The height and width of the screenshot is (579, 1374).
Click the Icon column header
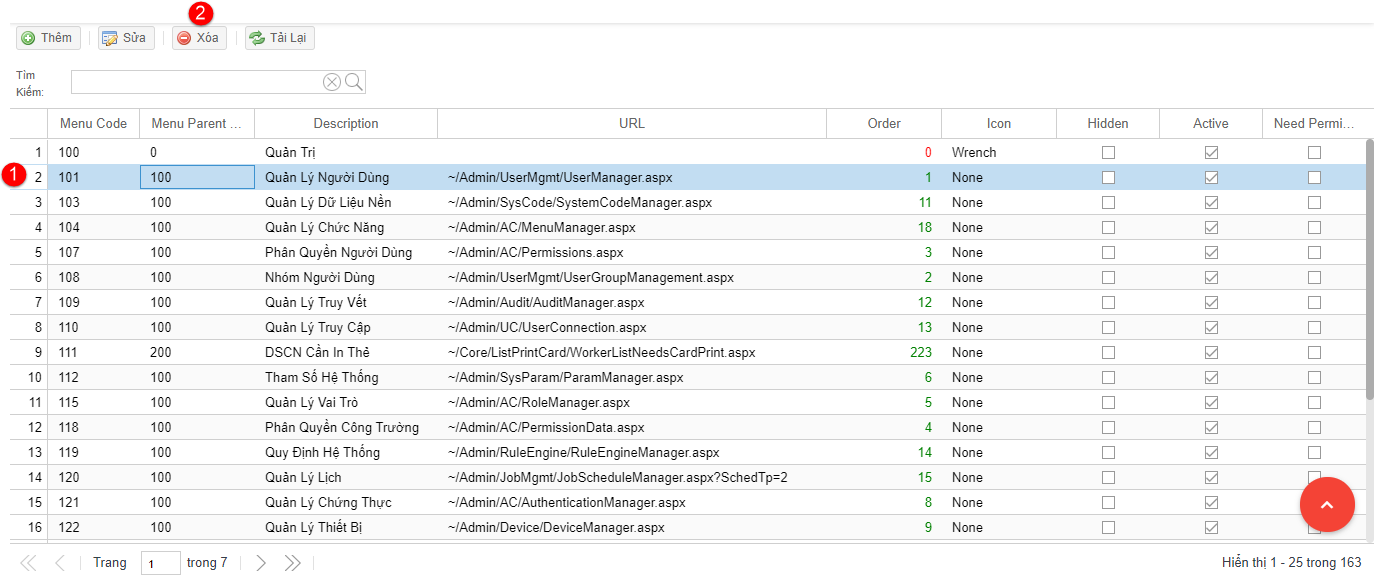tap(999, 124)
